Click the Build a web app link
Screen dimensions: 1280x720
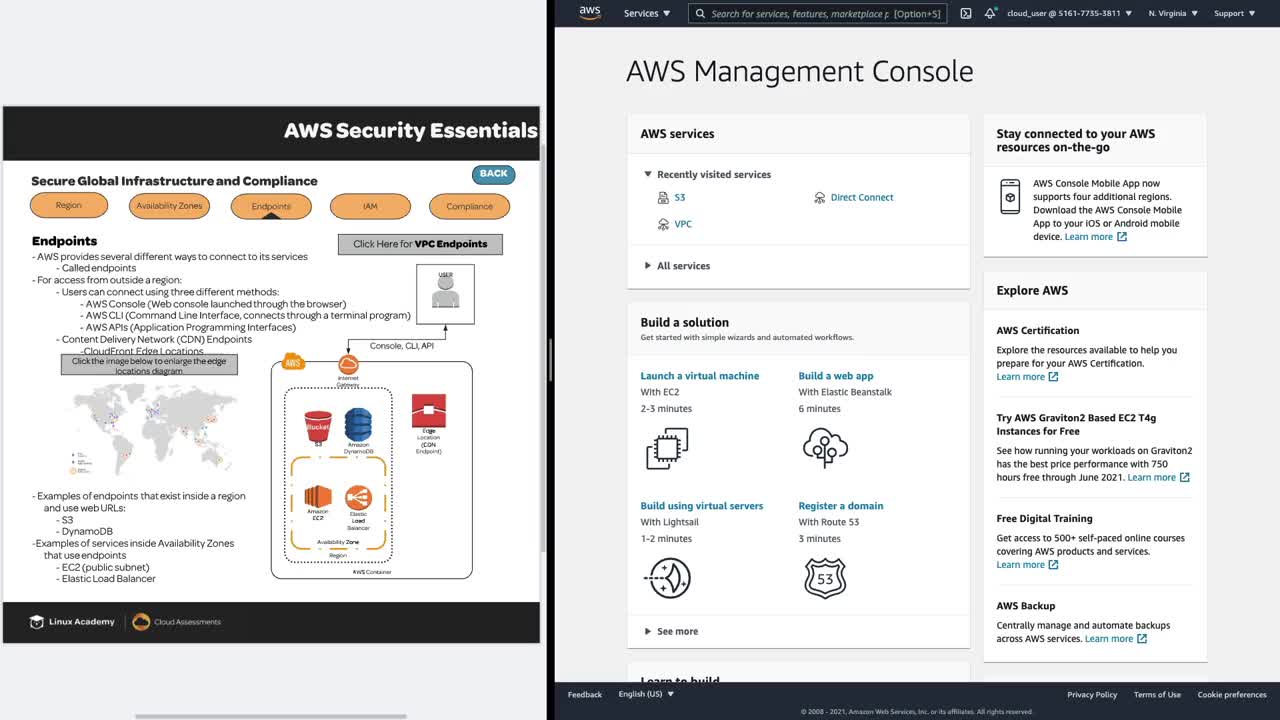tap(836, 376)
